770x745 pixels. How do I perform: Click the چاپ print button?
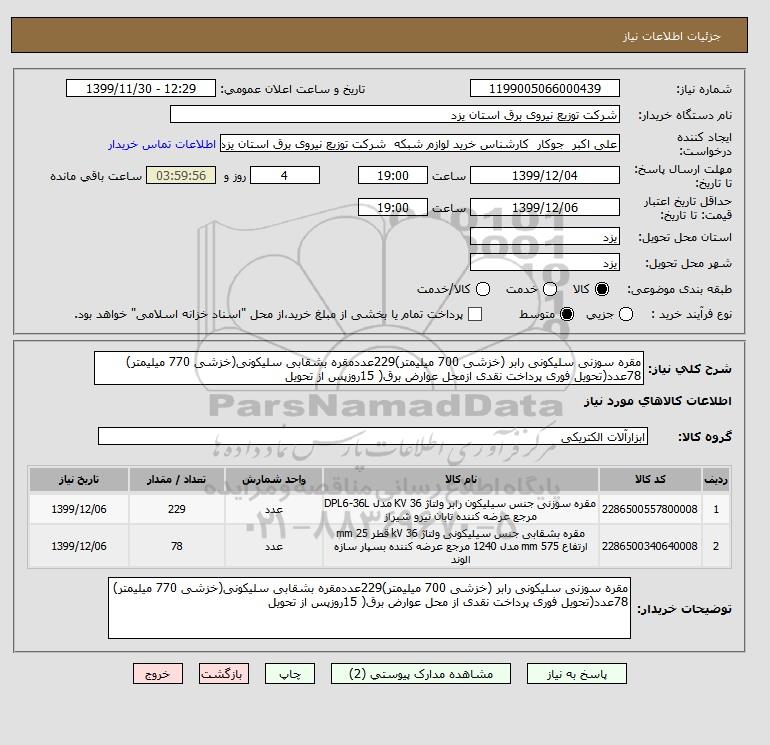click(x=290, y=674)
